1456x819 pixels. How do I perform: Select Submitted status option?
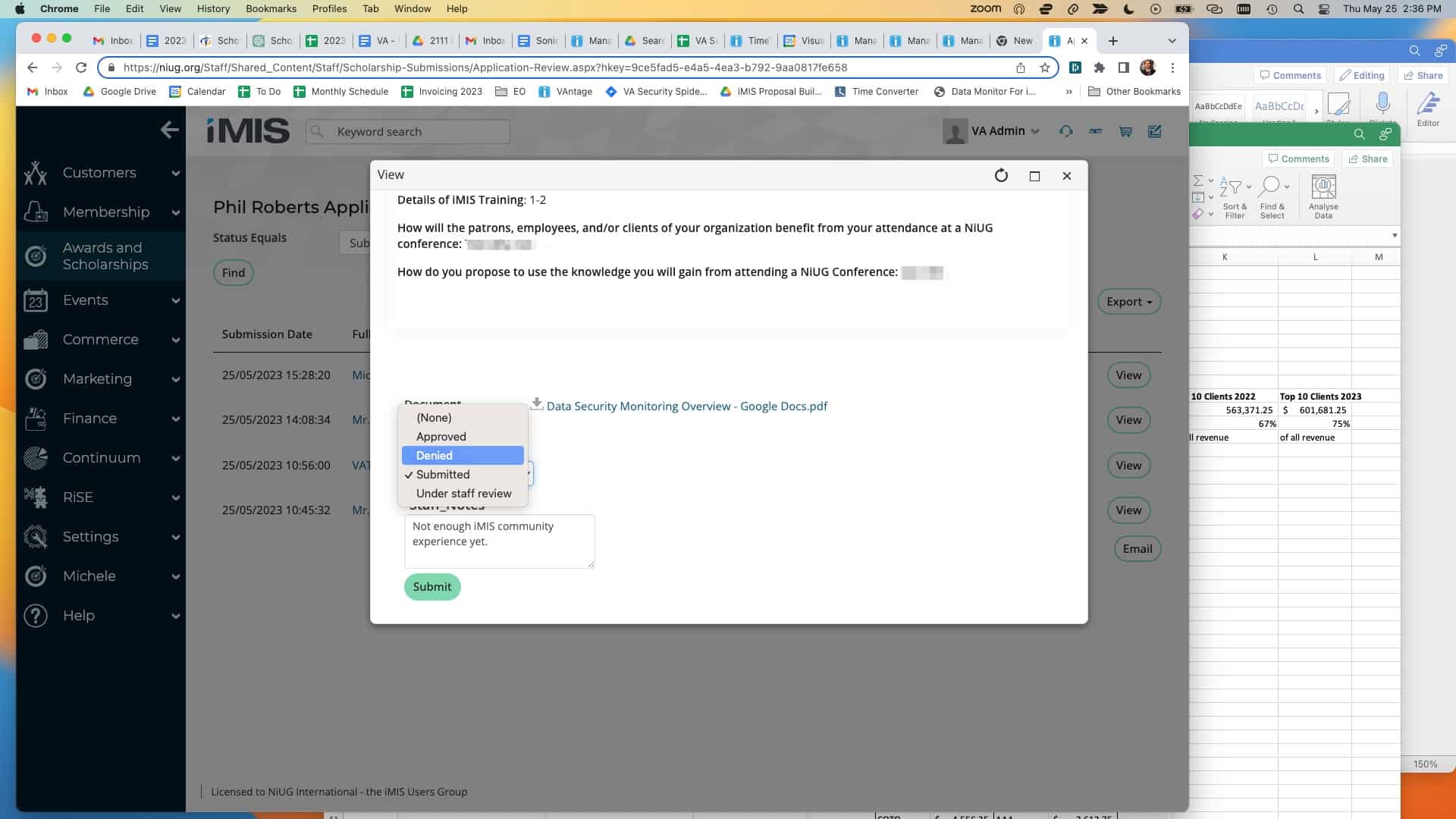[463, 475]
